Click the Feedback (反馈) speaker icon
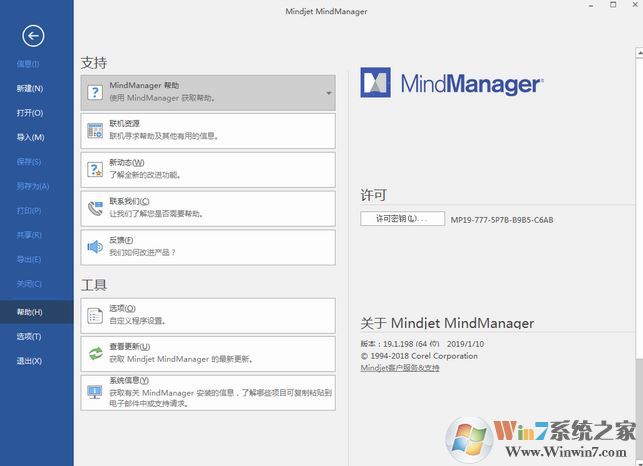This screenshot has height=466, width=643. click(x=95, y=247)
